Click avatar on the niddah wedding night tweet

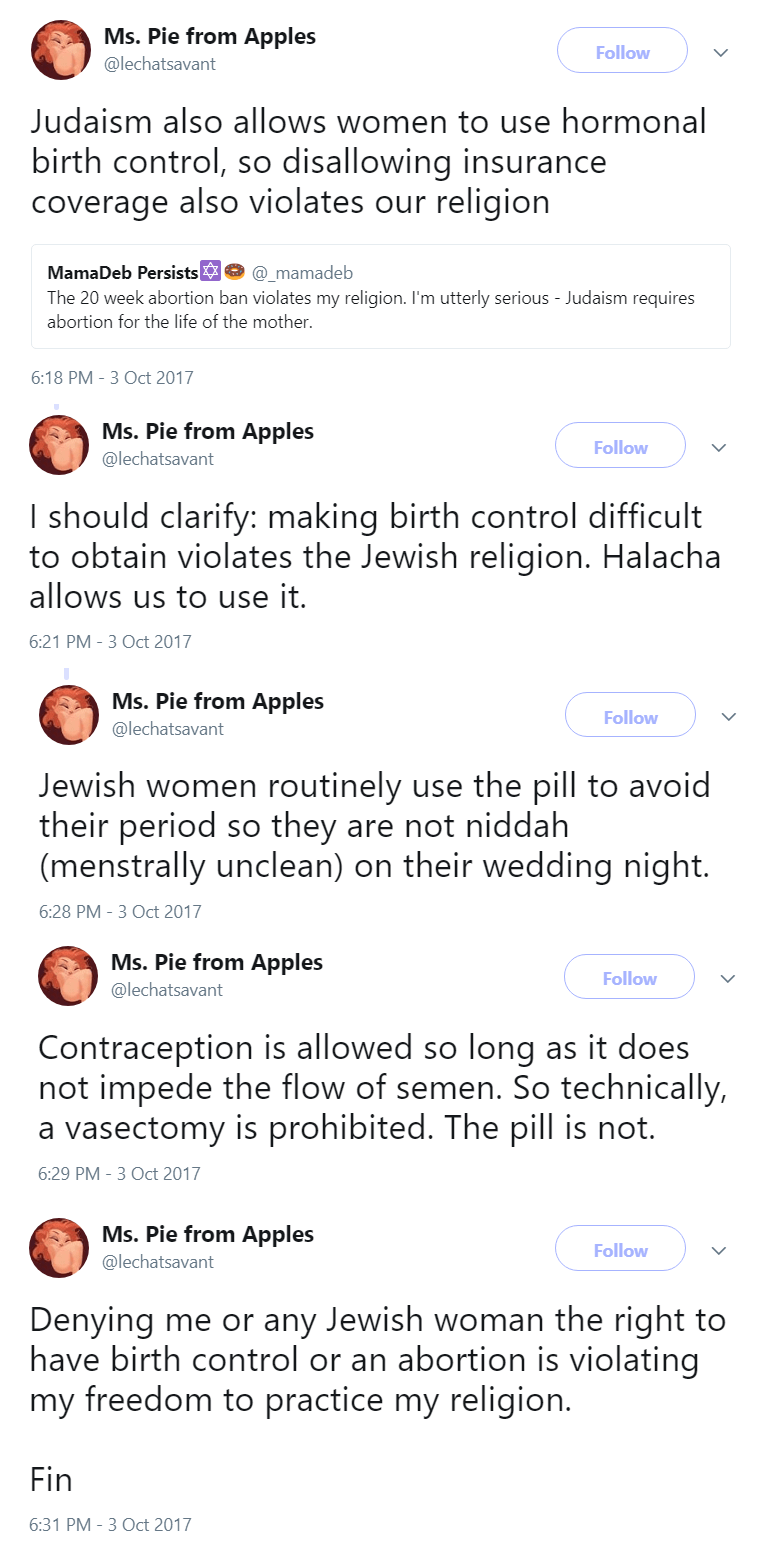click(69, 714)
